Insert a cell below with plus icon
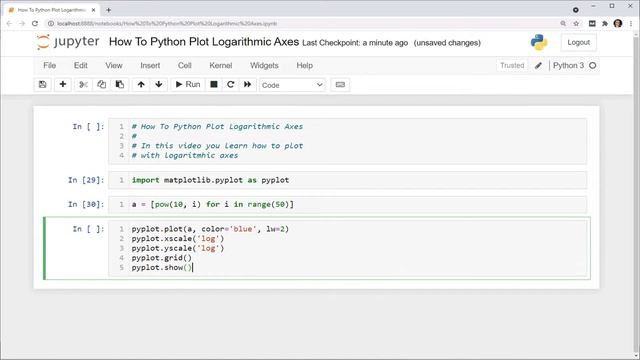 click(63, 84)
